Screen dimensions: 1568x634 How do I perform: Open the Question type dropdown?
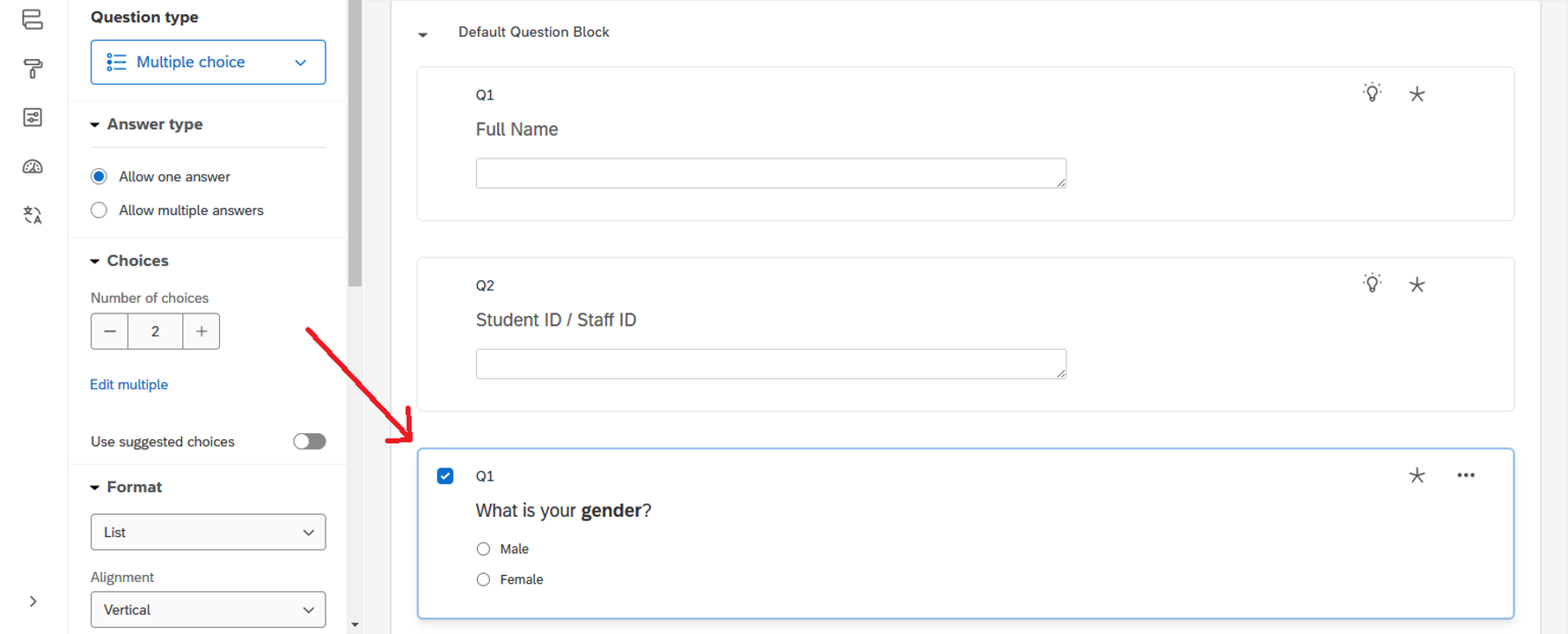(x=208, y=63)
